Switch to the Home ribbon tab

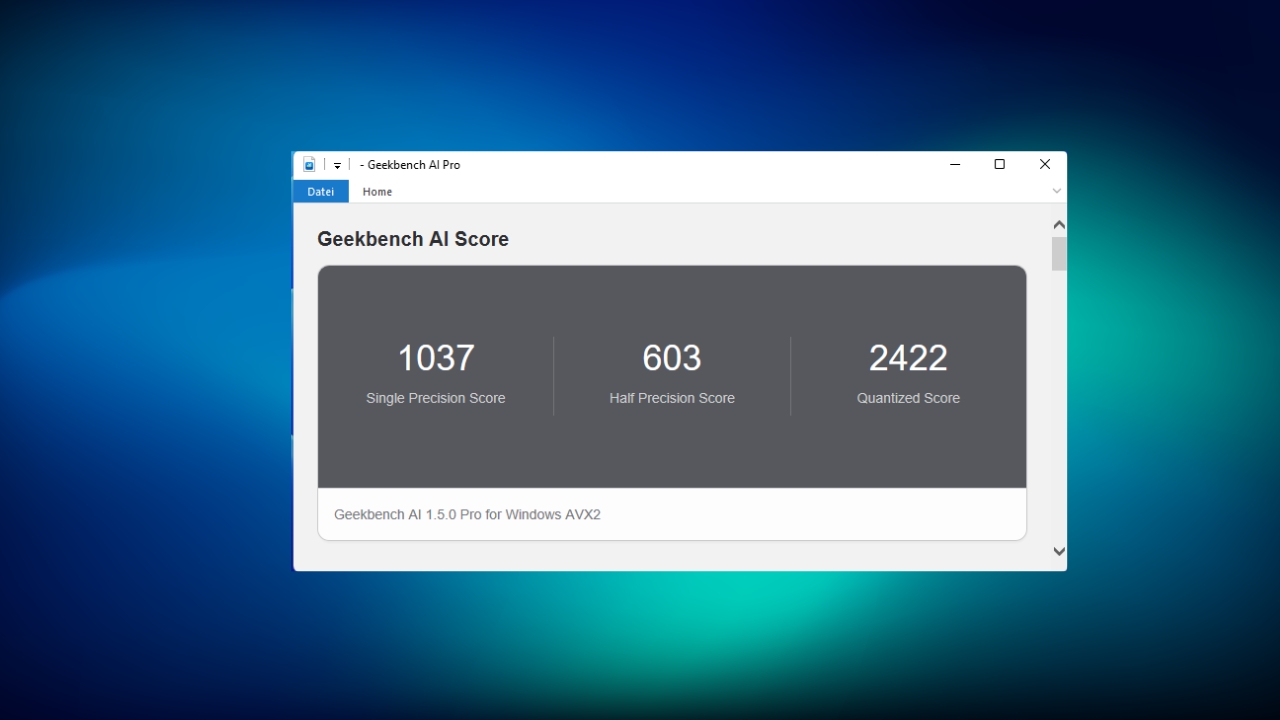377,191
